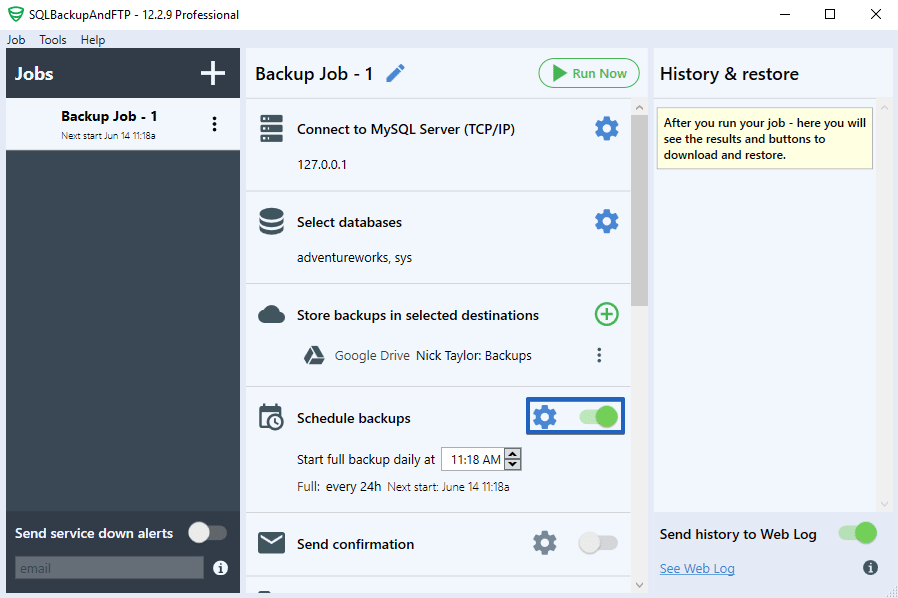Click the server icon beside Connect to MySQL
This screenshot has height=598, width=898.
click(271, 129)
